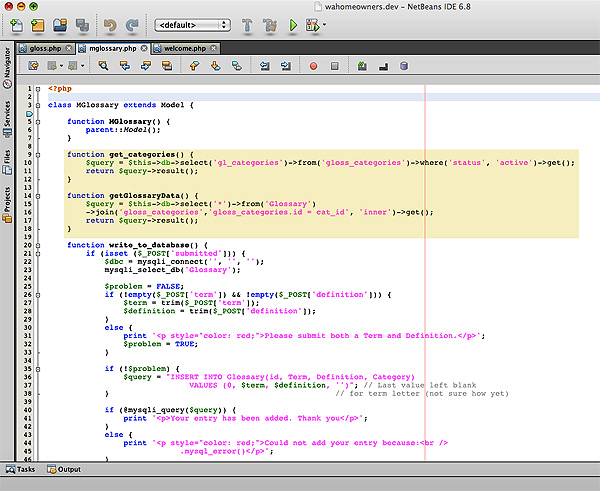Collapse getGlossaryData function fold at line 14
This screenshot has height=491, width=600.
click(x=38, y=196)
